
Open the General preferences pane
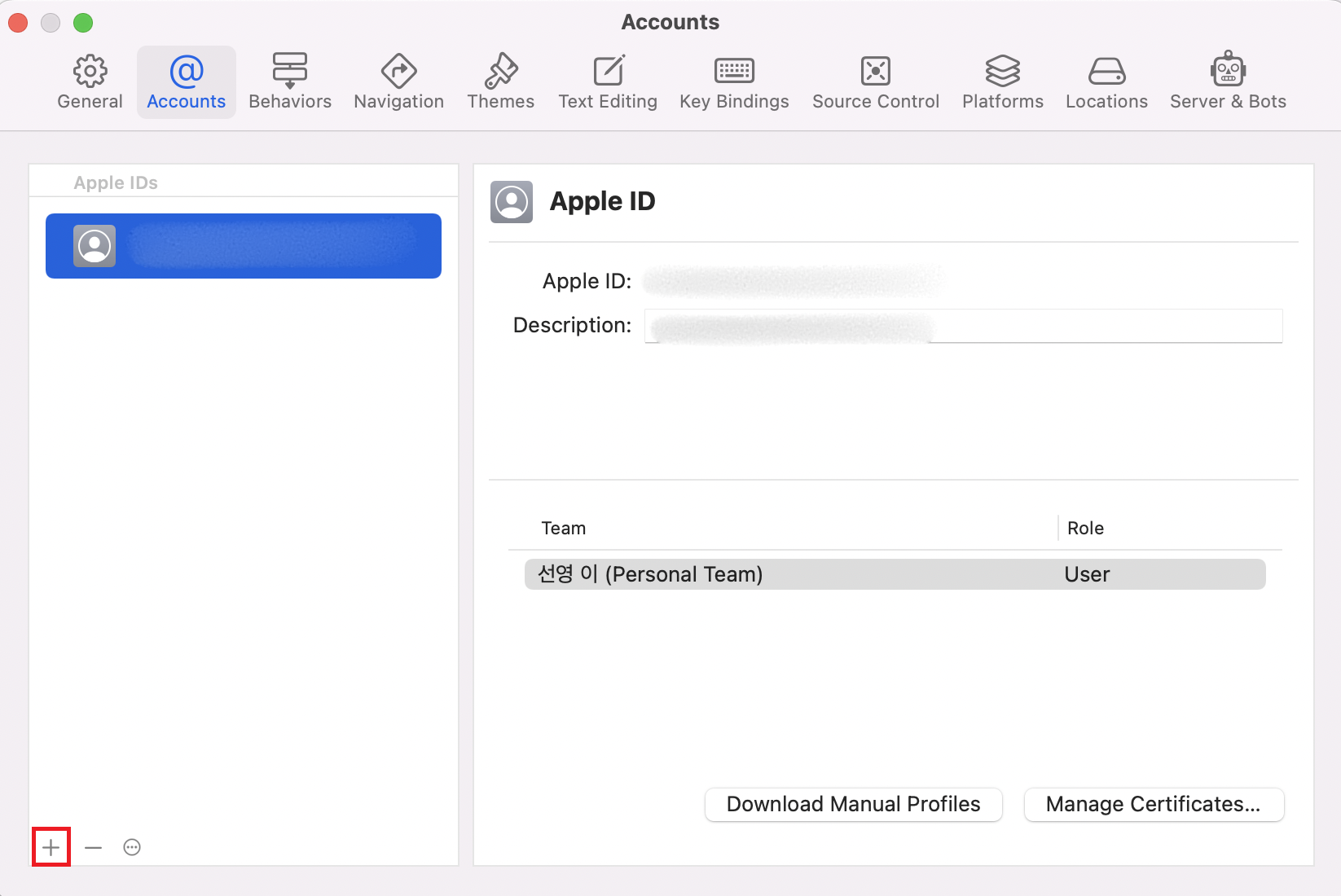pyautogui.click(x=90, y=82)
